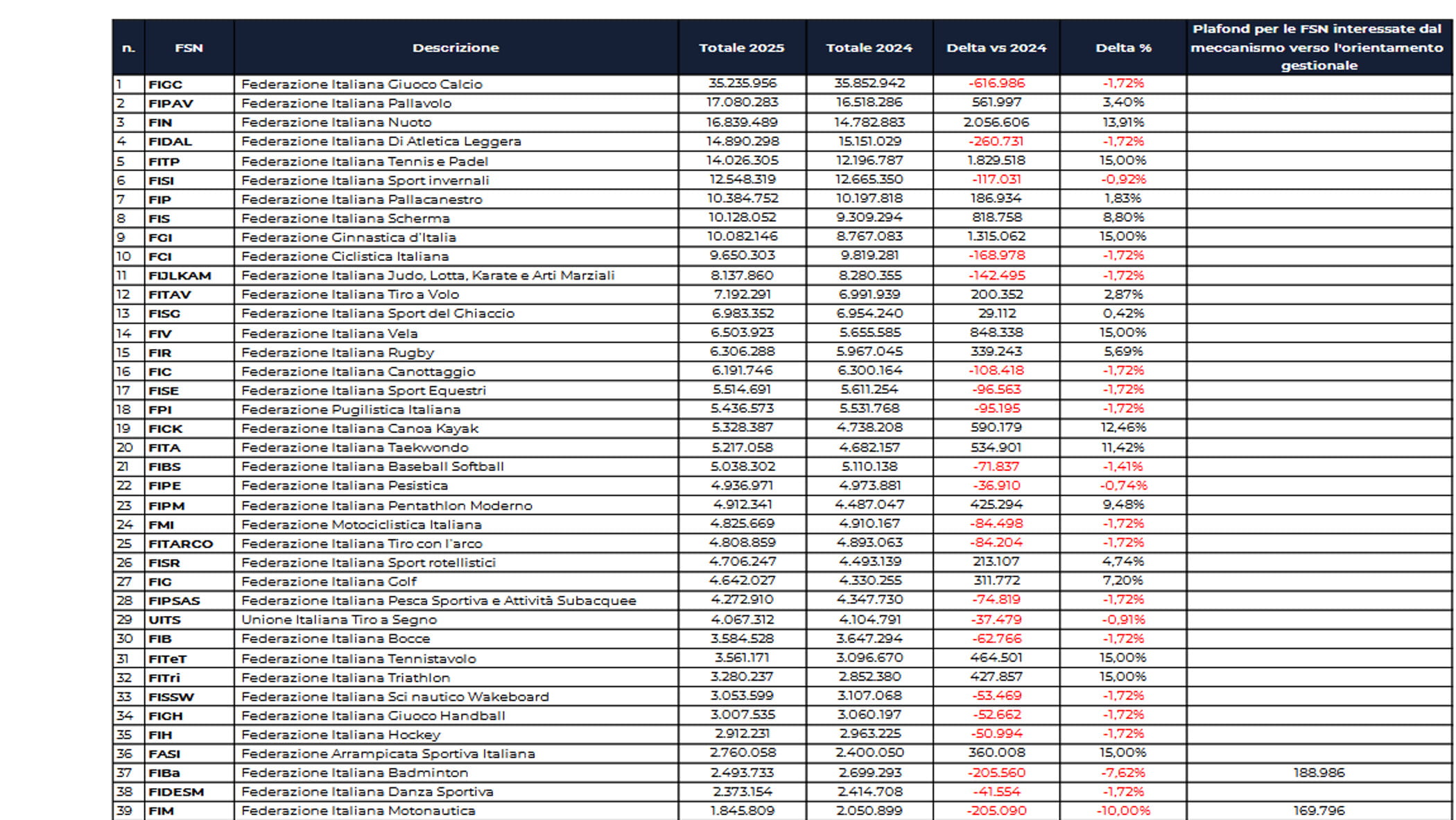Viewport: 1456px width, 820px height.
Task: Click the delta percentage 1,83%
Action: tap(1123, 198)
